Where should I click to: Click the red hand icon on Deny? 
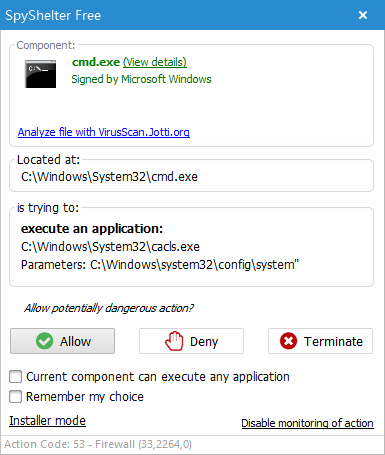(174, 341)
